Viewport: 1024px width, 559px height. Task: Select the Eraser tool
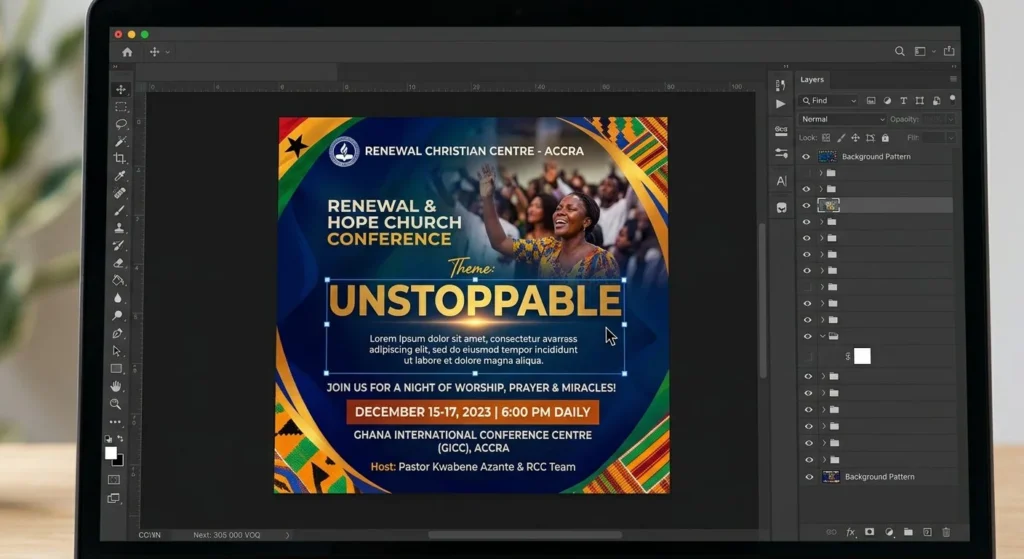[118, 263]
